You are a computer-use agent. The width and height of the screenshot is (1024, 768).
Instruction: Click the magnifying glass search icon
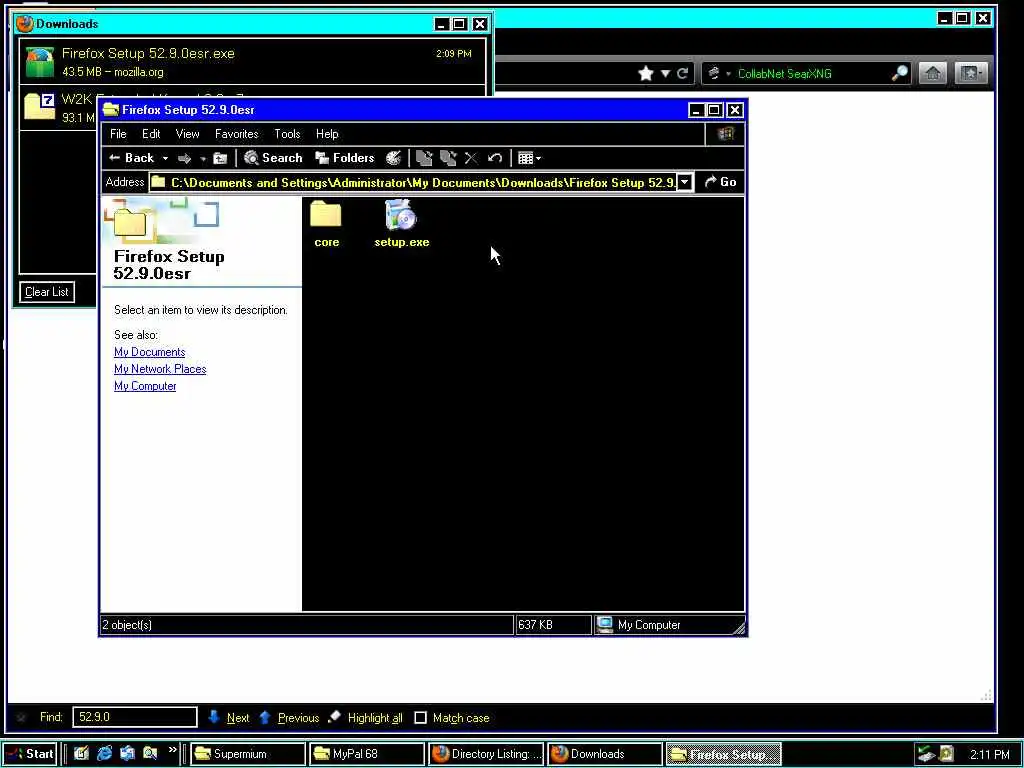pyautogui.click(x=900, y=73)
